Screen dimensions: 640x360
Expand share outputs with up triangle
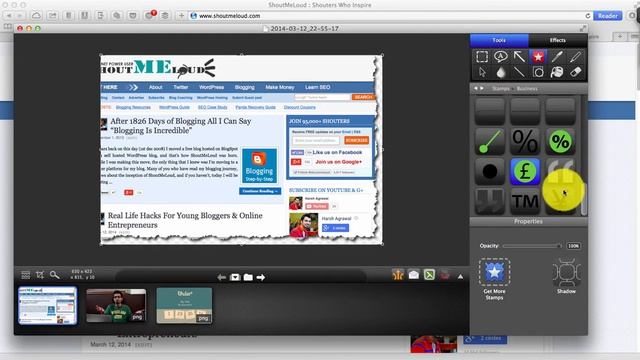click(x=460, y=277)
